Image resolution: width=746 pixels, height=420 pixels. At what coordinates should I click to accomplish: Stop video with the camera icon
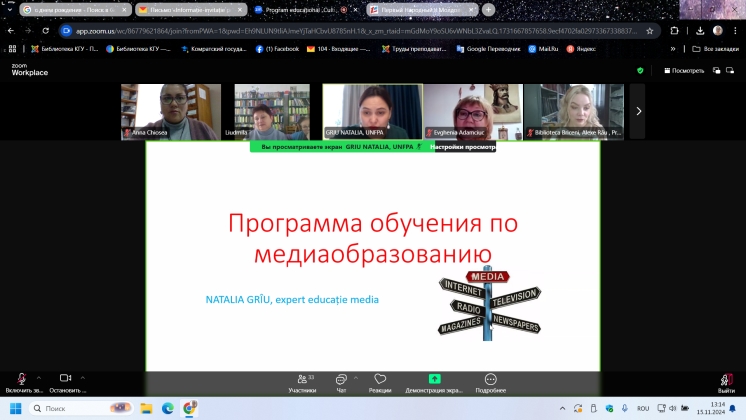pyautogui.click(x=65, y=379)
